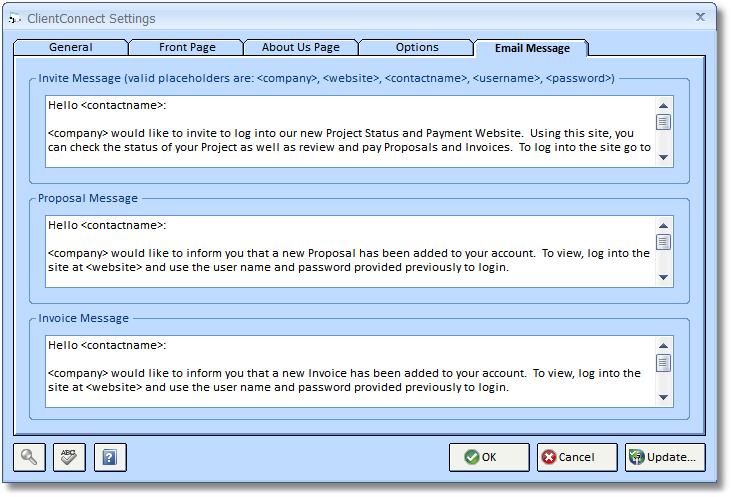Click Invoice Message scrollbar down arrow
Viewport: 731px width, 497px height.
pos(663,397)
